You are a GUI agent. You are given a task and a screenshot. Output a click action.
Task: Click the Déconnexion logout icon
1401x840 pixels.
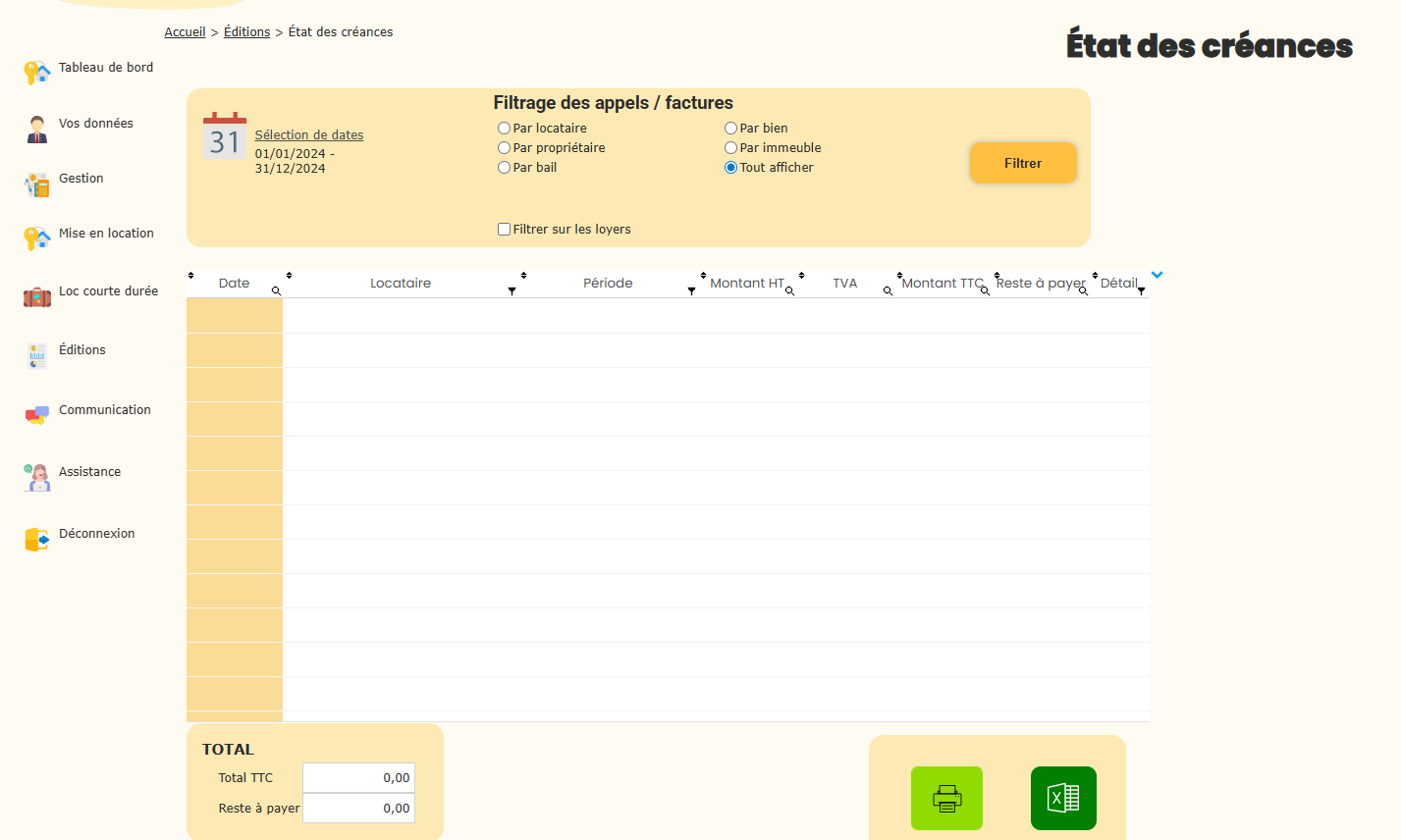point(37,539)
